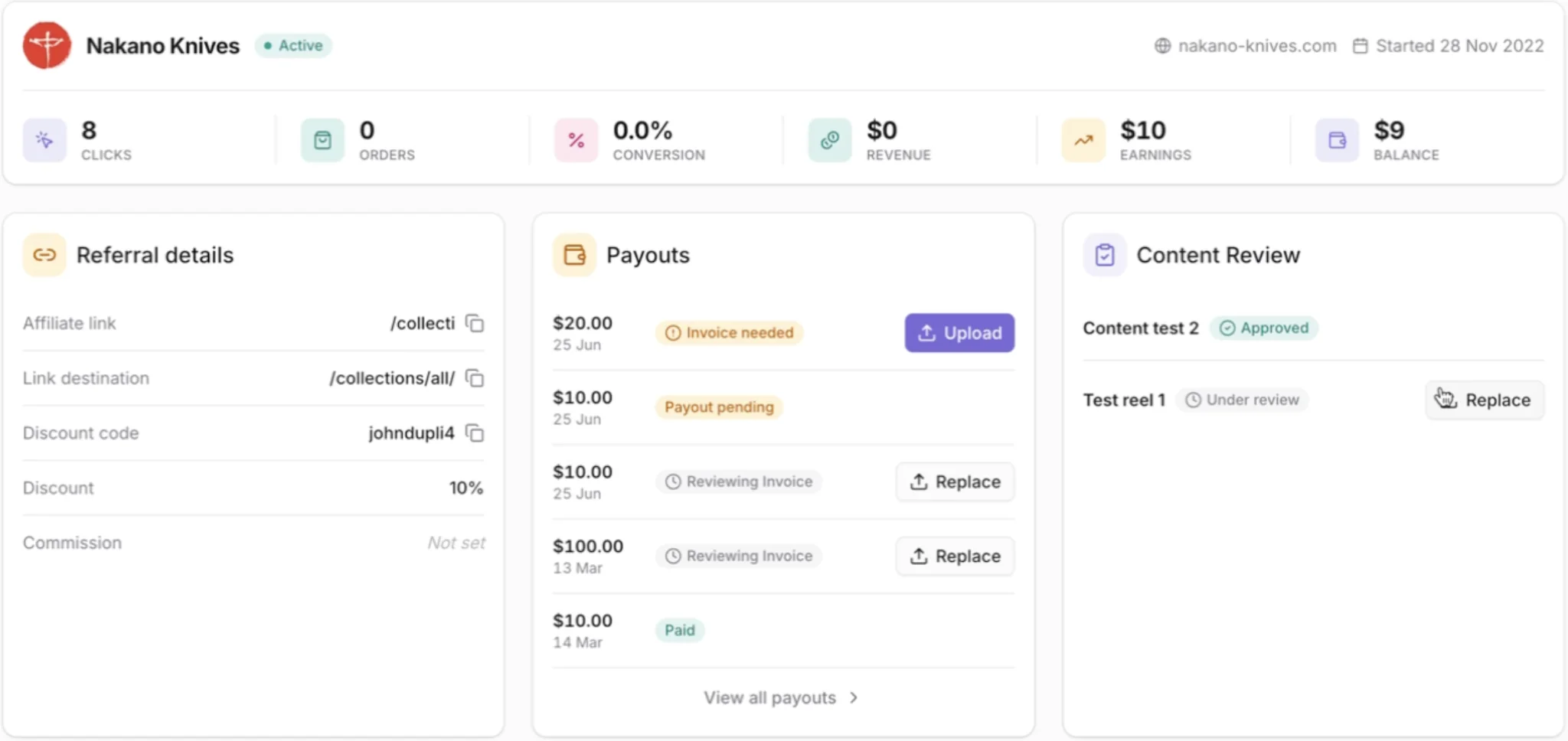The height and width of the screenshot is (741, 1568).
Task: Click the Not set commission value
Action: pyautogui.click(x=456, y=543)
